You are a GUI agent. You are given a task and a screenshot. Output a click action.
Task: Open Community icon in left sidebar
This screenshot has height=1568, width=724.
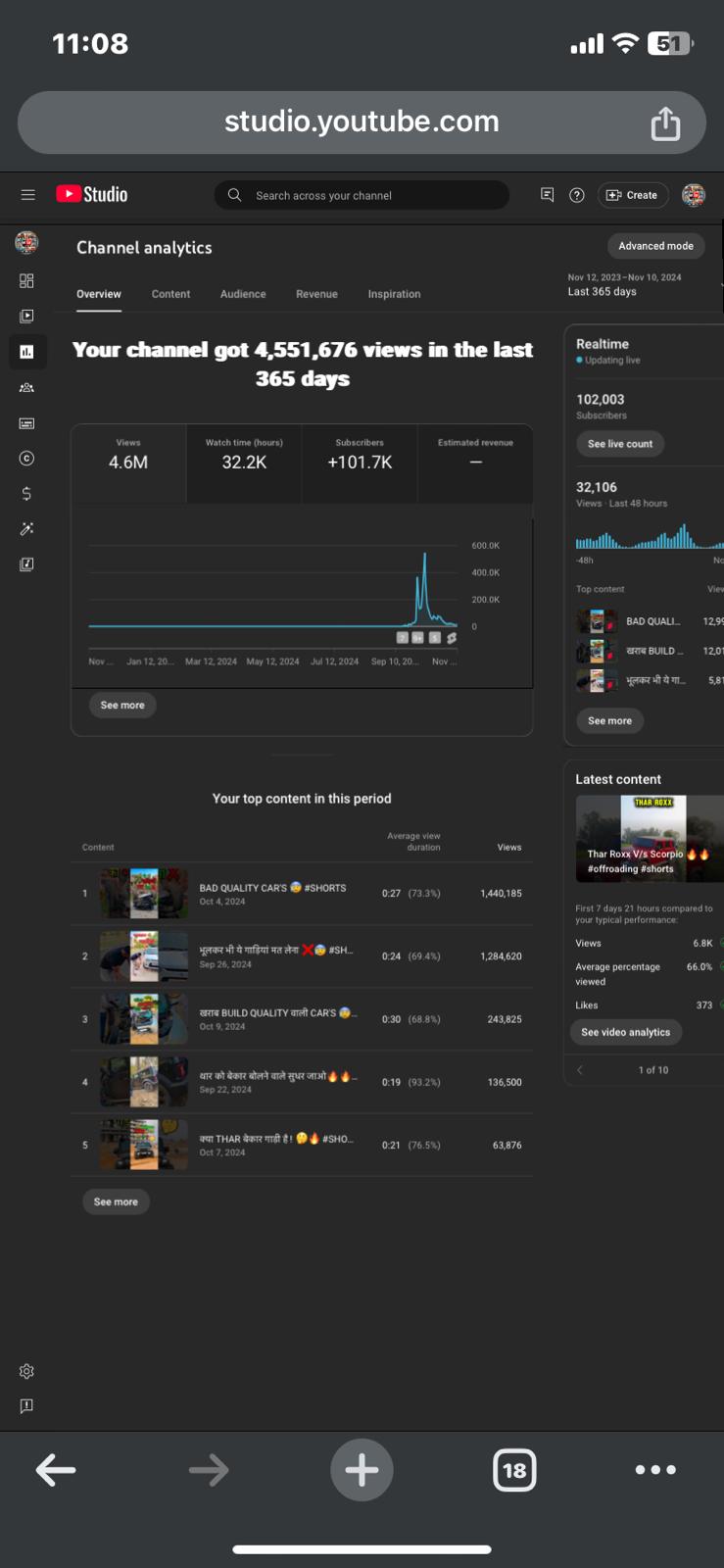click(26, 387)
